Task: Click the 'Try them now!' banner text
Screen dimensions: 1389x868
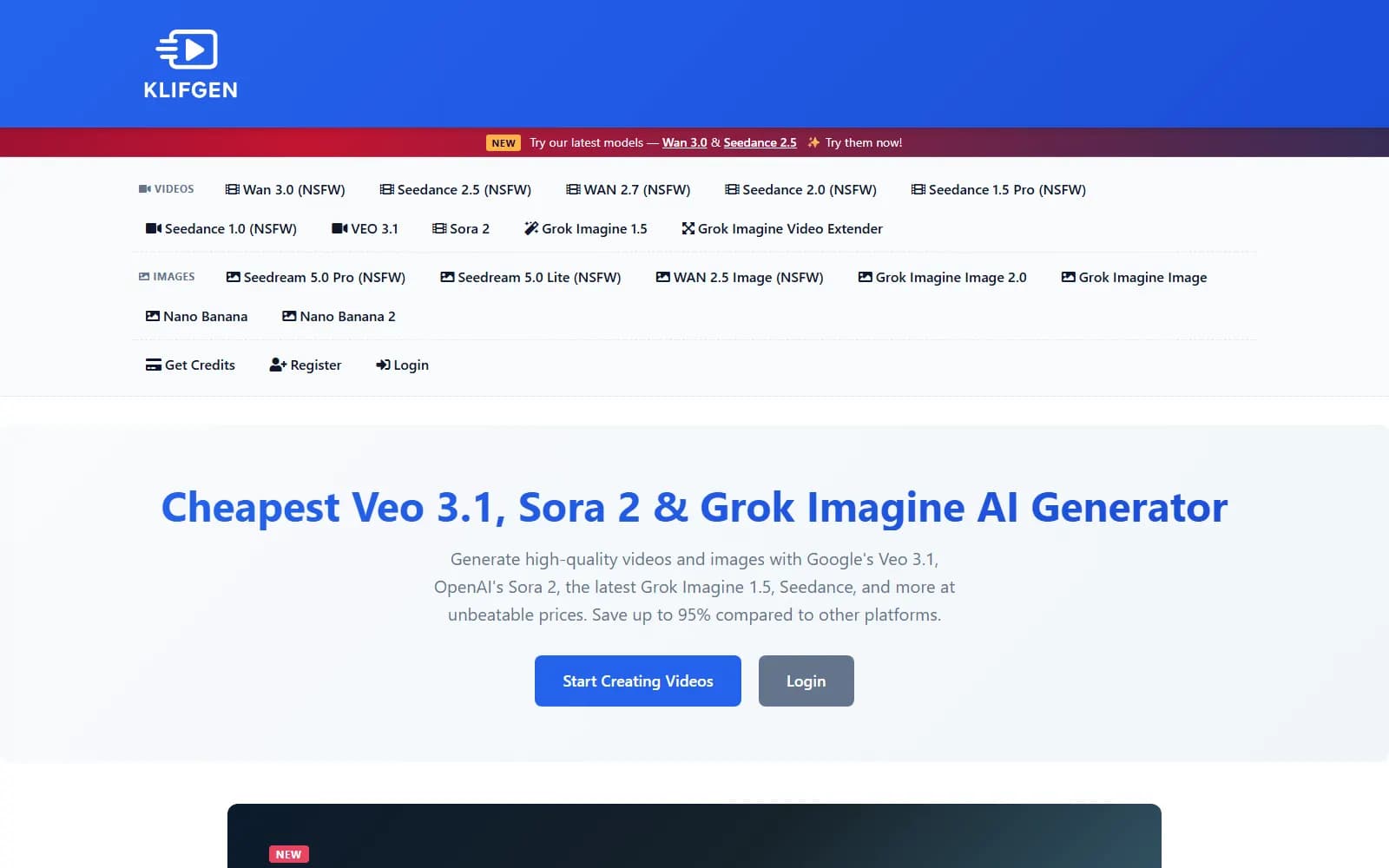Action: (864, 142)
